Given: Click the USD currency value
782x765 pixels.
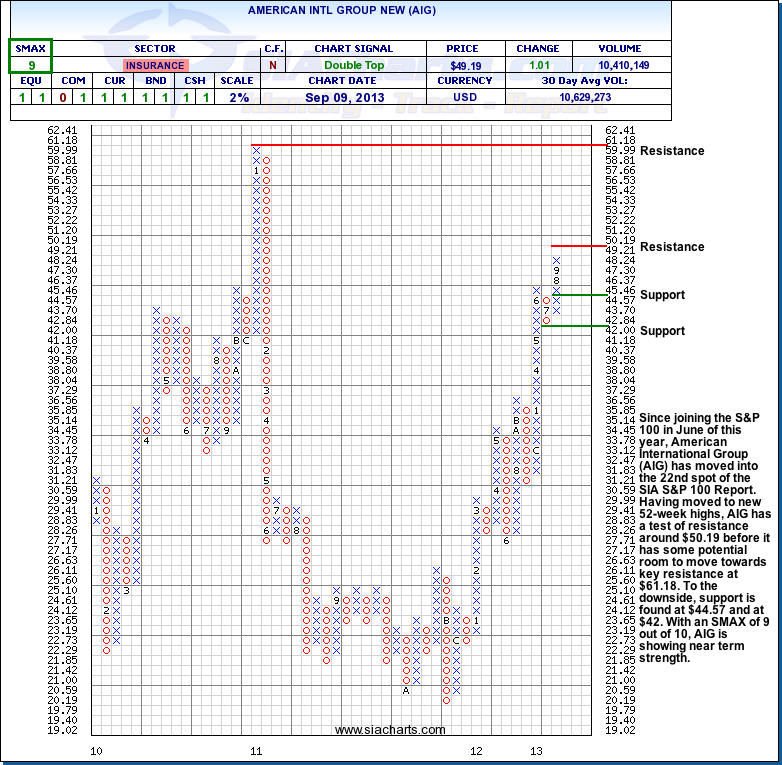Looking at the screenshot, I should (x=466, y=97).
